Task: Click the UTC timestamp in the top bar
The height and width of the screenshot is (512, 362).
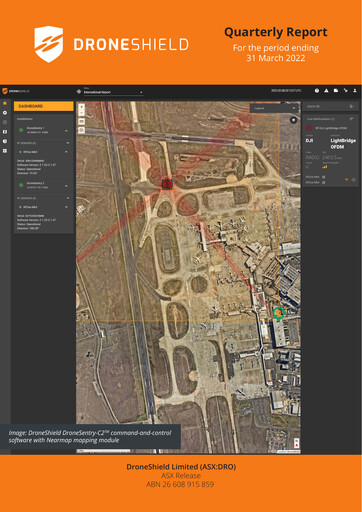Action: [286, 90]
